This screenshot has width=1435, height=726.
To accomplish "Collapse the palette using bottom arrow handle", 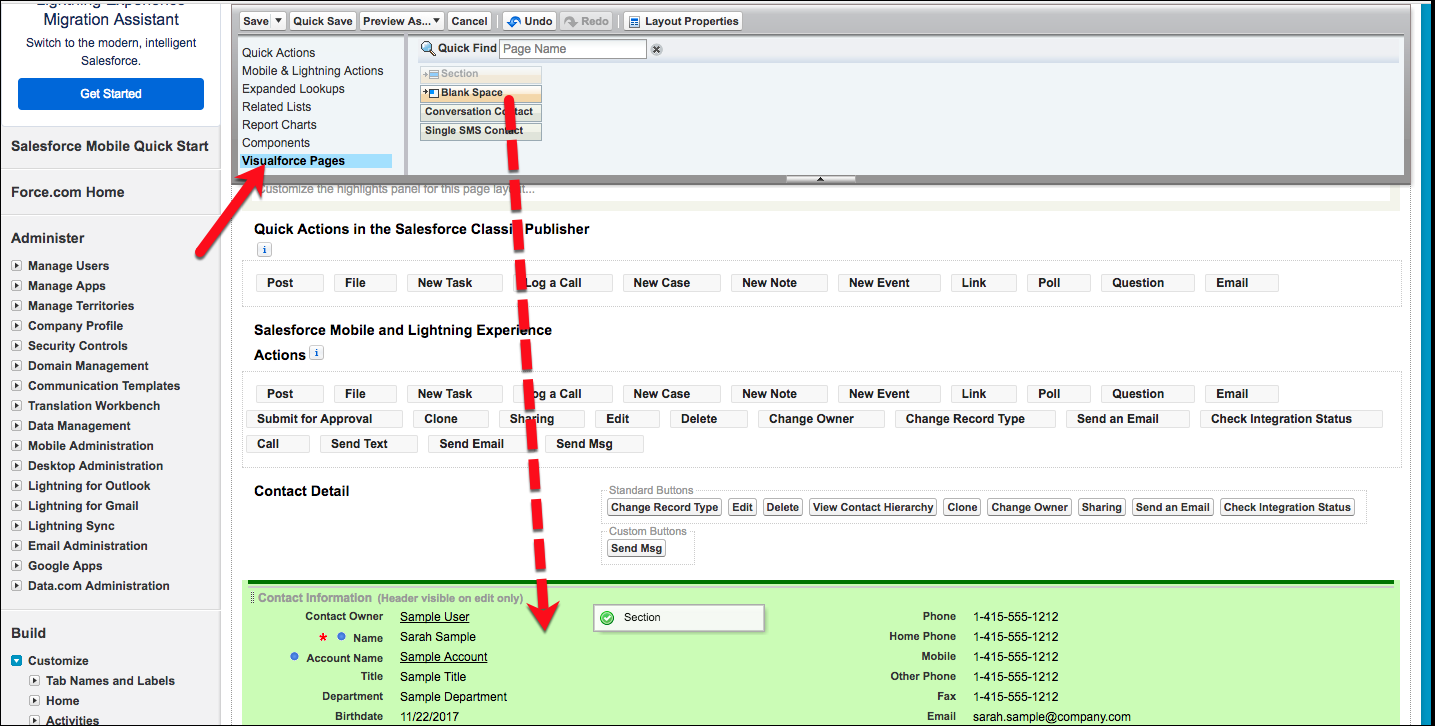I will click(x=820, y=179).
